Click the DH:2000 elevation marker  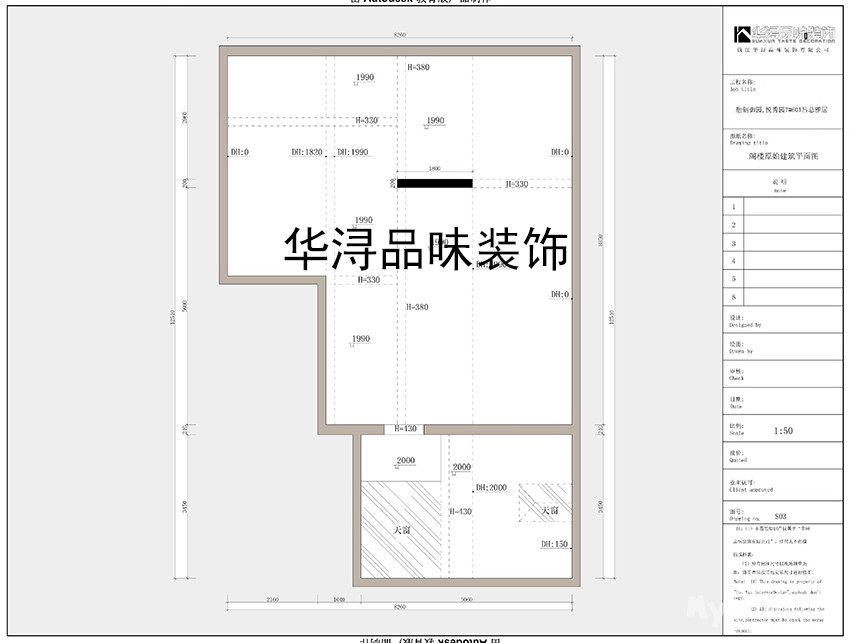coord(492,488)
